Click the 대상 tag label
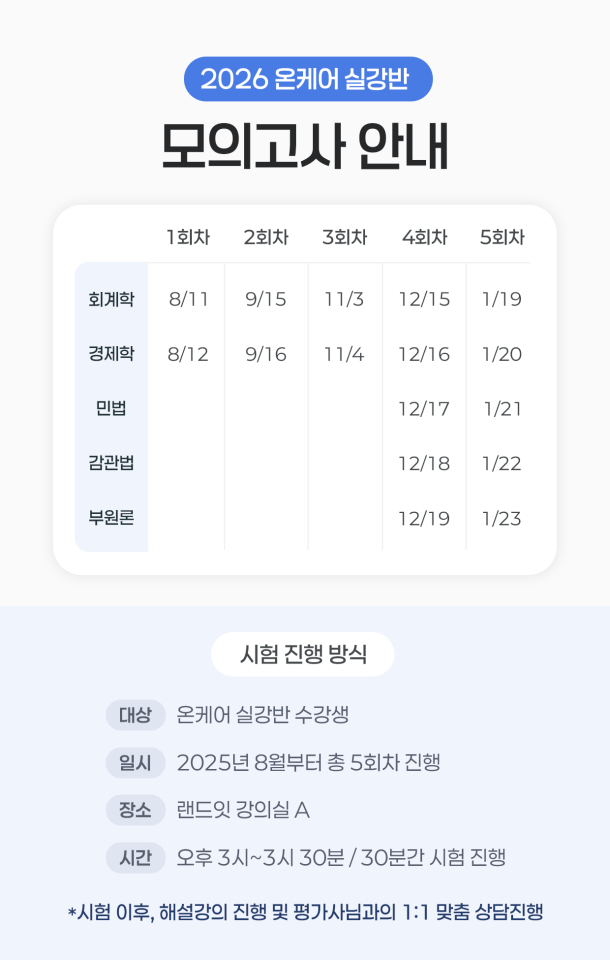This screenshot has height=960, width=610. pyautogui.click(x=135, y=715)
